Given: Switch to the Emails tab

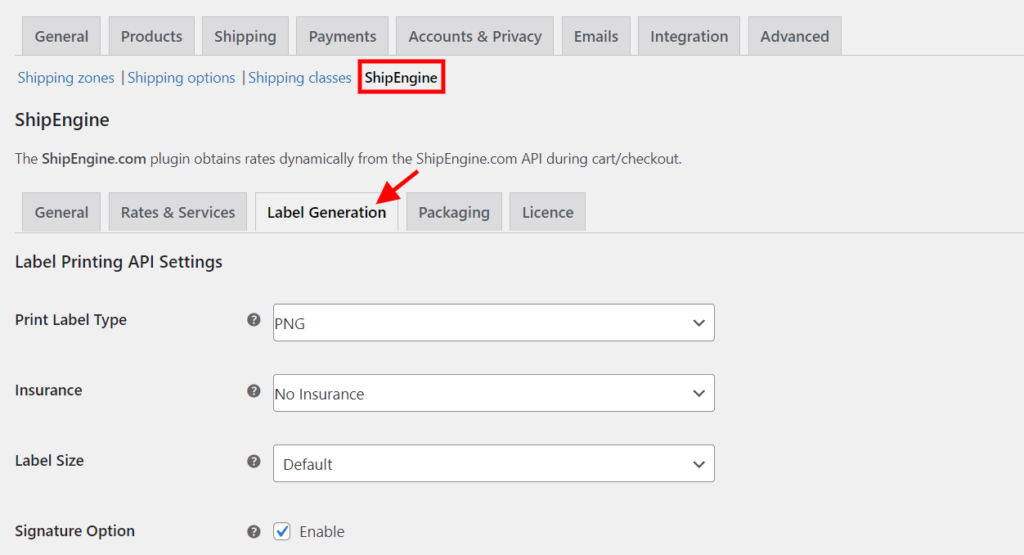Looking at the screenshot, I should (x=596, y=36).
